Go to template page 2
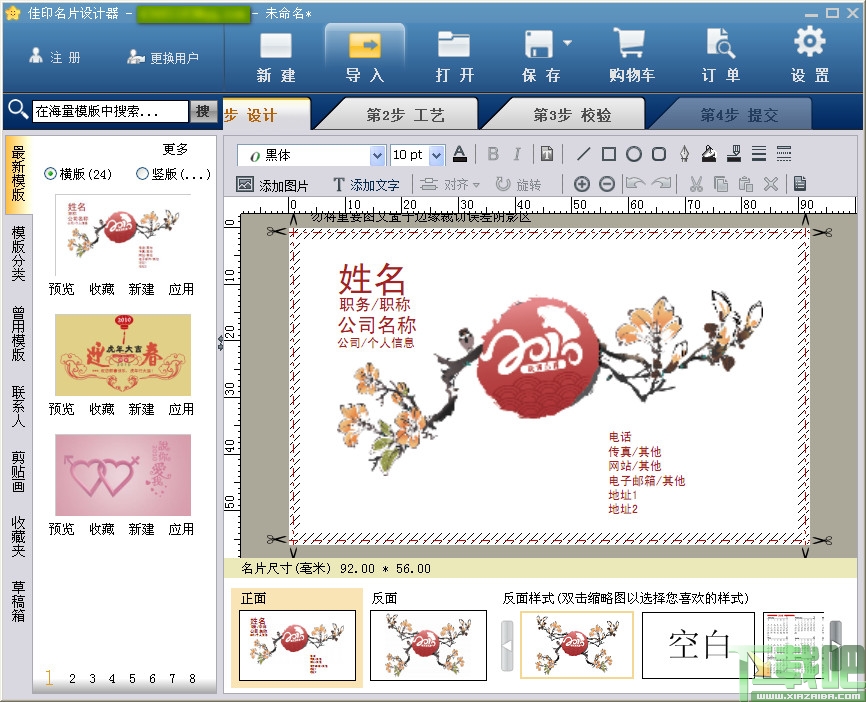The image size is (866, 702). 72,678
